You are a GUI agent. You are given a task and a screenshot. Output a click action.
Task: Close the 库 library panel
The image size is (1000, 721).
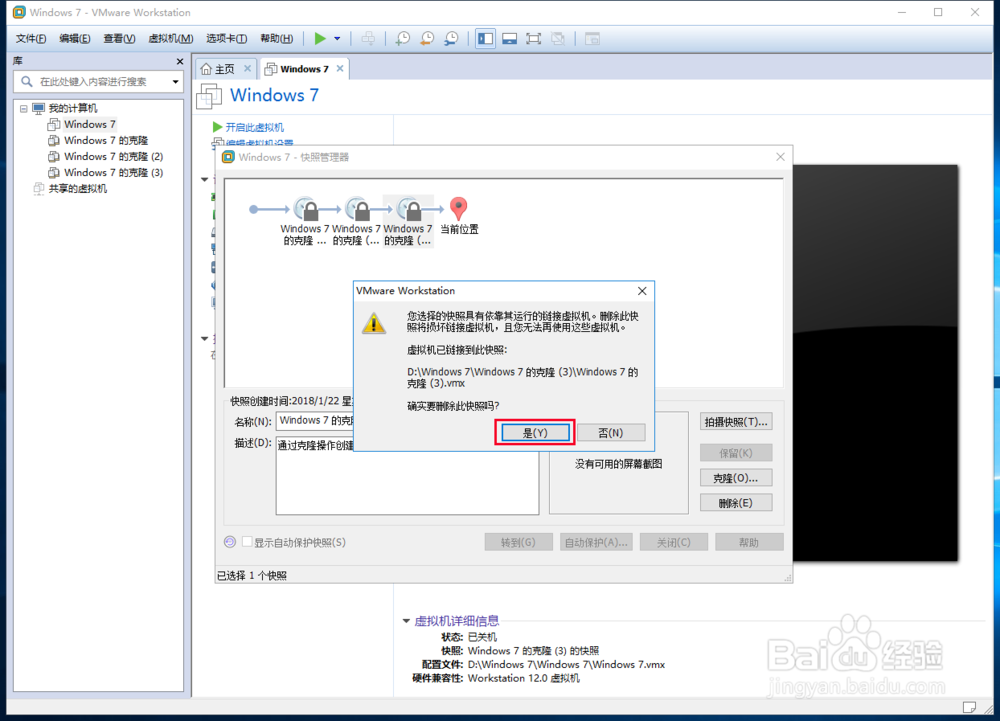pyautogui.click(x=180, y=61)
